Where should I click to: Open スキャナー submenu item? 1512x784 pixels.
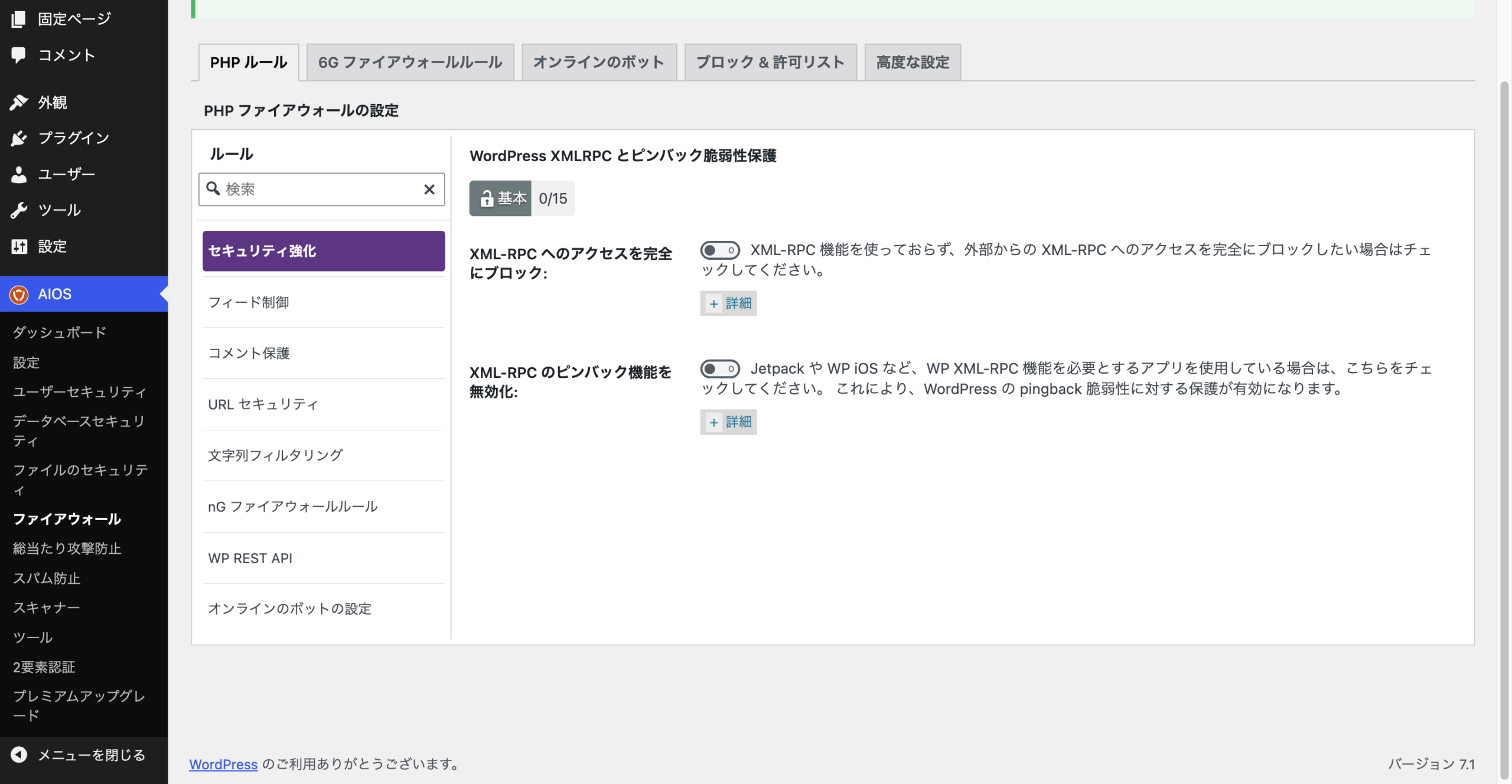click(47, 607)
